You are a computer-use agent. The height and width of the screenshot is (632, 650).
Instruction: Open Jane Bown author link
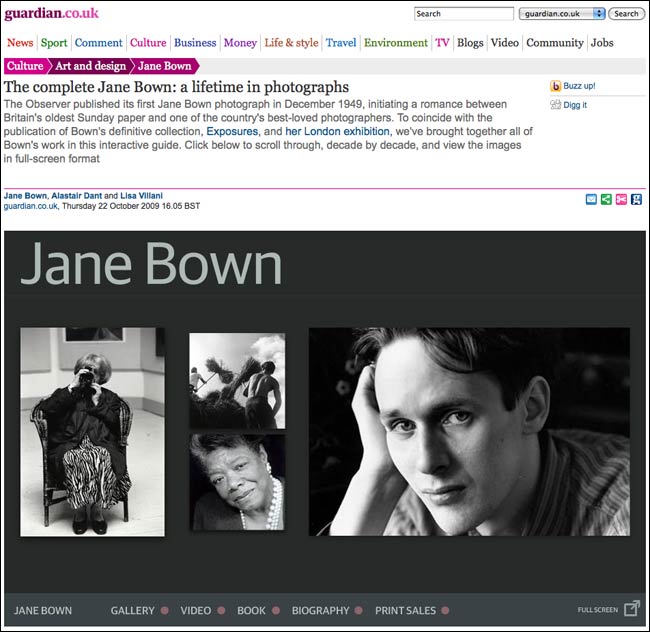[25, 196]
